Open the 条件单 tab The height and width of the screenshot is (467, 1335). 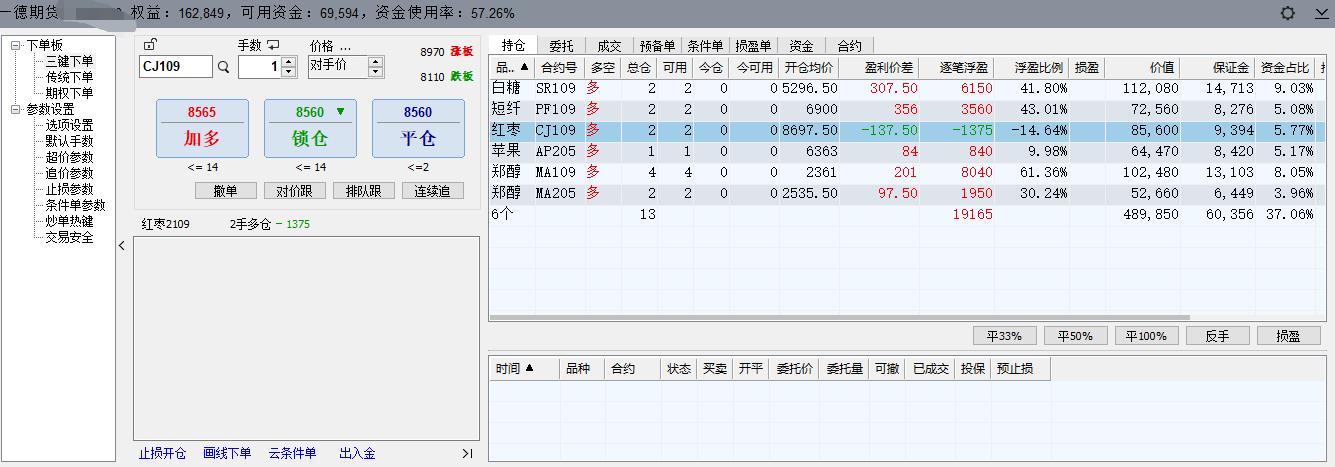click(x=705, y=46)
